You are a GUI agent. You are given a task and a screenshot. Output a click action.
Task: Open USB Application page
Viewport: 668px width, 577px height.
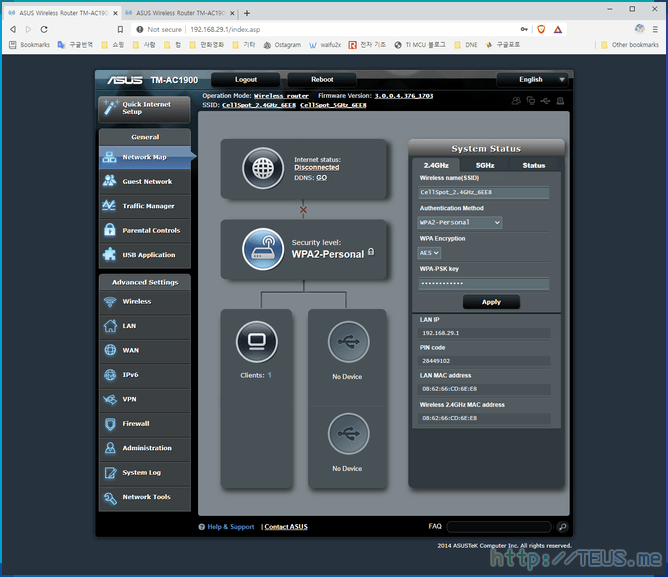coord(145,255)
